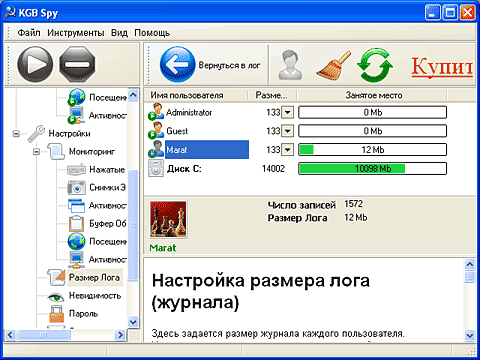Viewport: 480px width, 360px height.
Task: Click Marat's chess avatar thumbnail
Action: click(x=168, y=219)
